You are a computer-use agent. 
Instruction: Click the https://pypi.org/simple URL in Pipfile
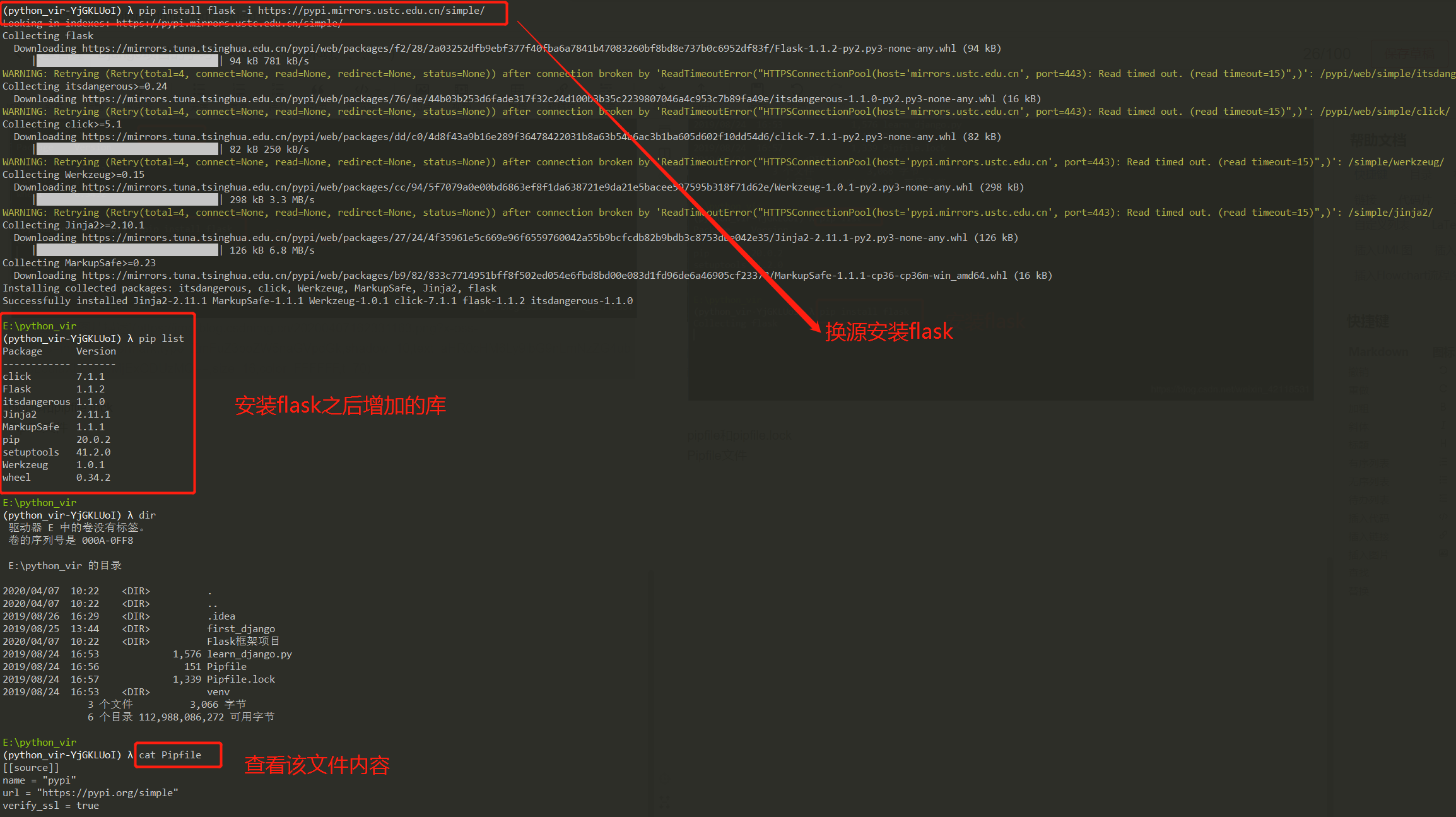point(108,793)
